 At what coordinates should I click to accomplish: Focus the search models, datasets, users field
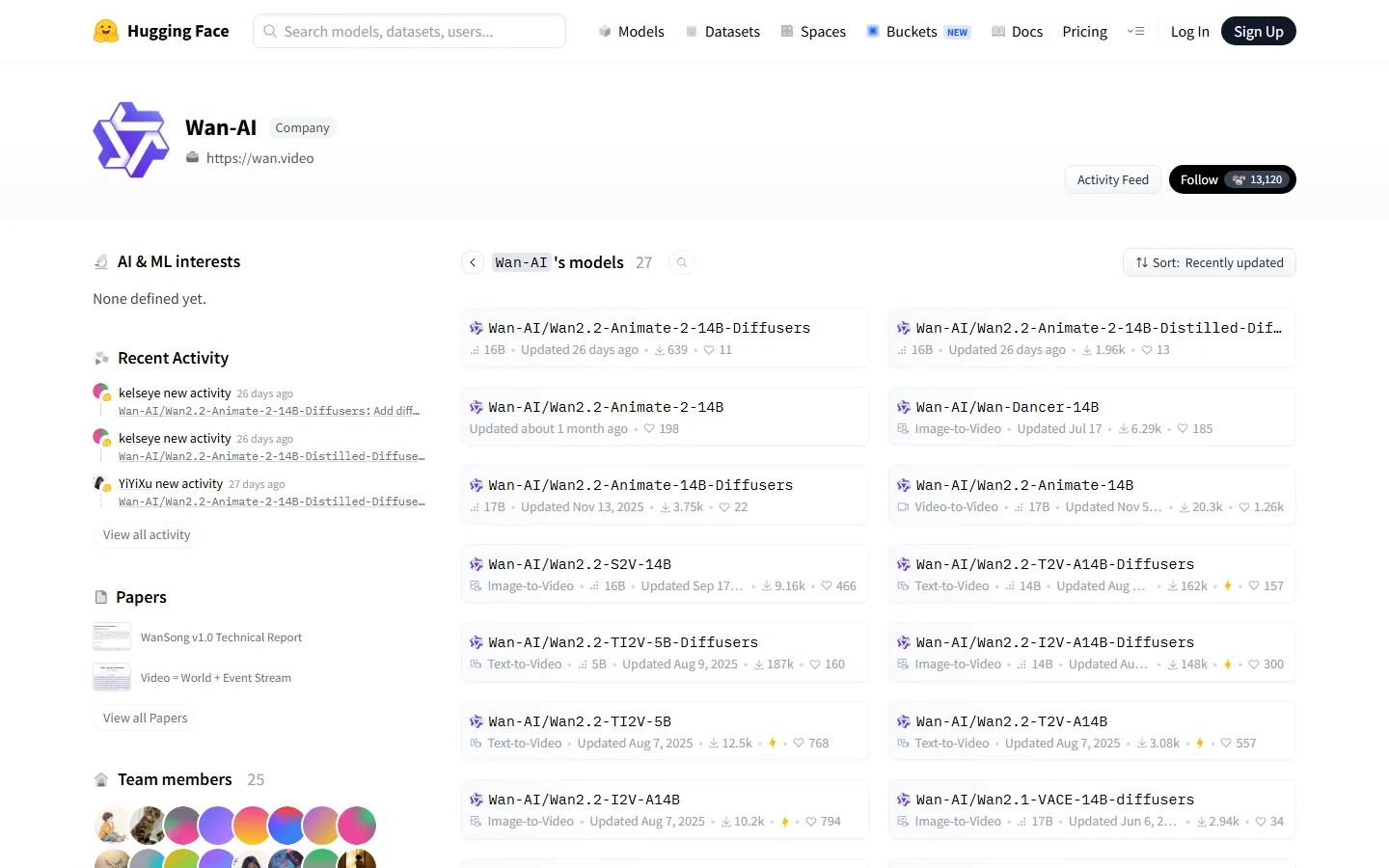point(409,31)
